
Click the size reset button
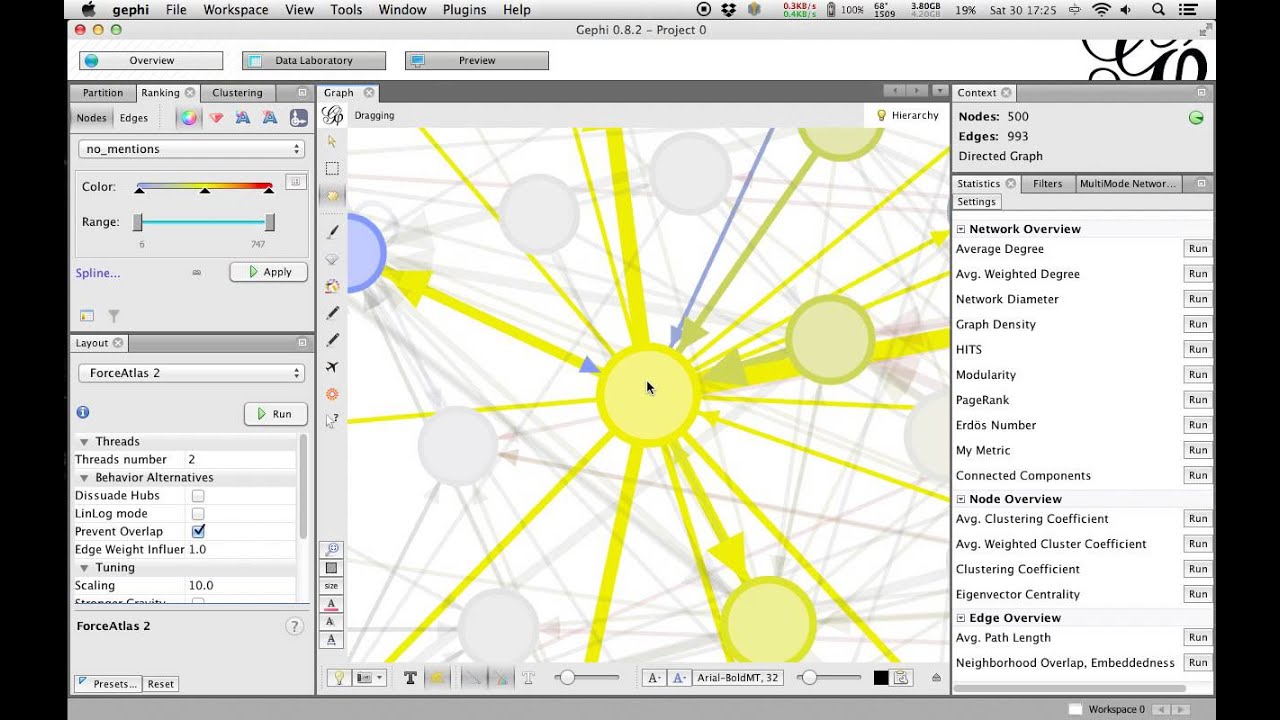(331, 585)
